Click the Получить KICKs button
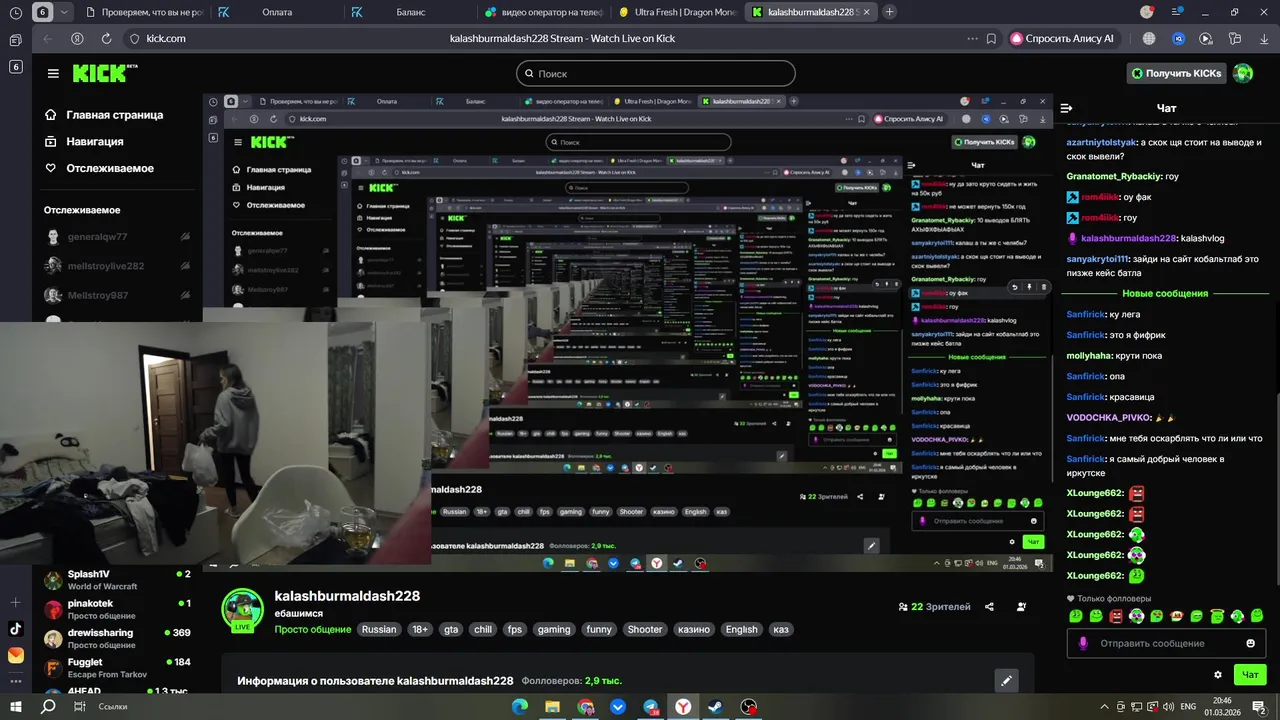The image size is (1280, 720). pyautogui.click(x=1177, y=73)
